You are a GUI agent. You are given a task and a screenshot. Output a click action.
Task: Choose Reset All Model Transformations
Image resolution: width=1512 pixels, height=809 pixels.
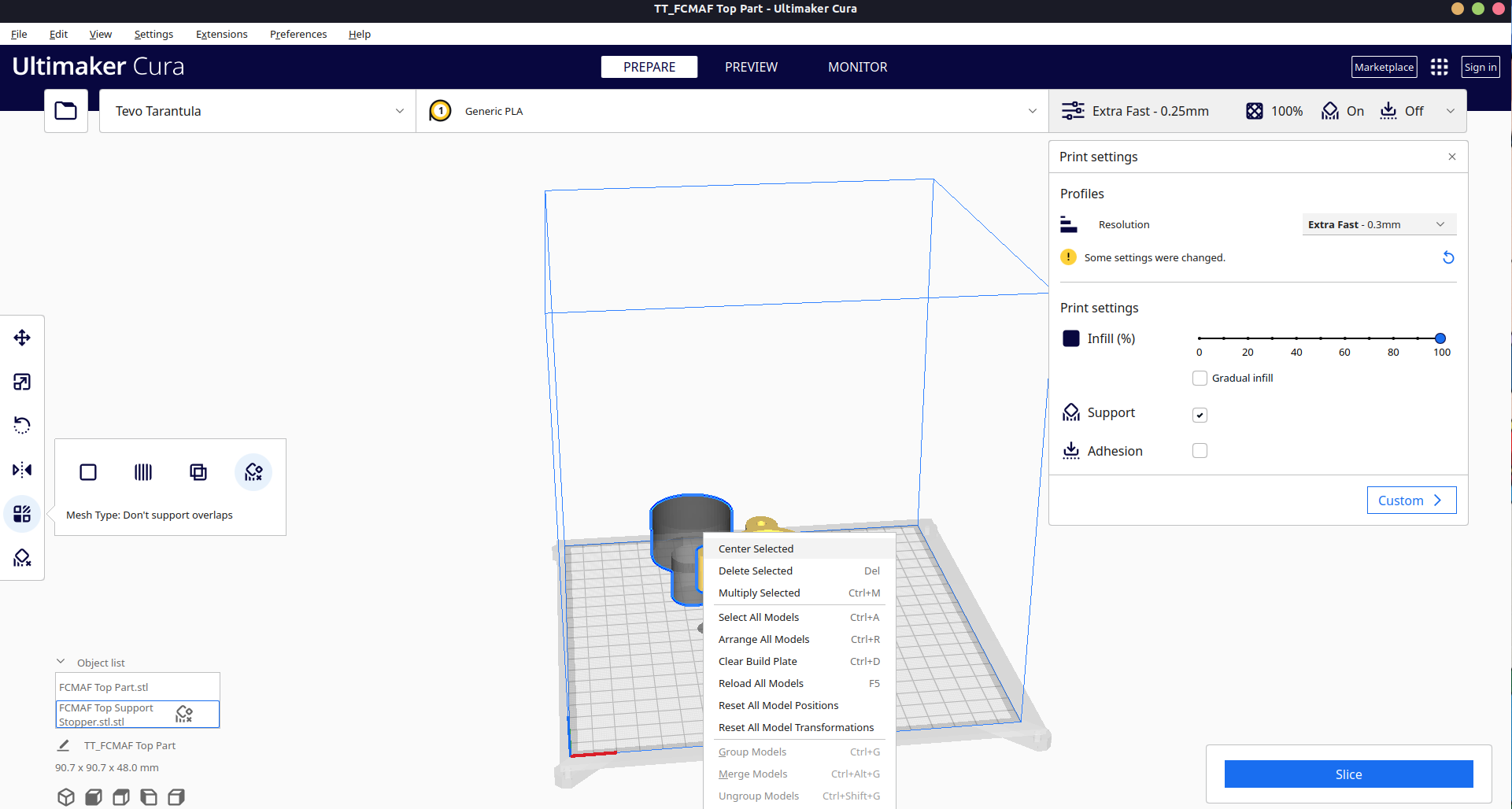[799, 727]
